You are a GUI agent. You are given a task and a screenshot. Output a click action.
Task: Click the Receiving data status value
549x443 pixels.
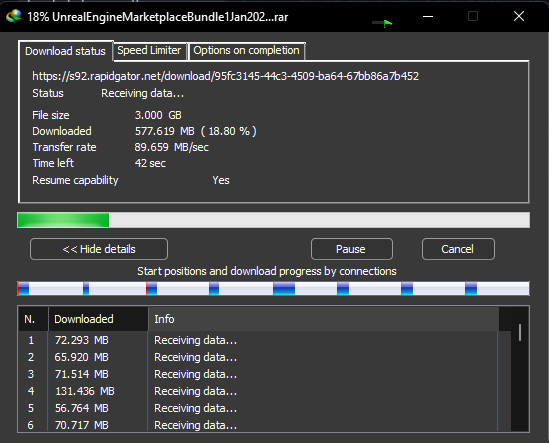(x=143, y=94)
